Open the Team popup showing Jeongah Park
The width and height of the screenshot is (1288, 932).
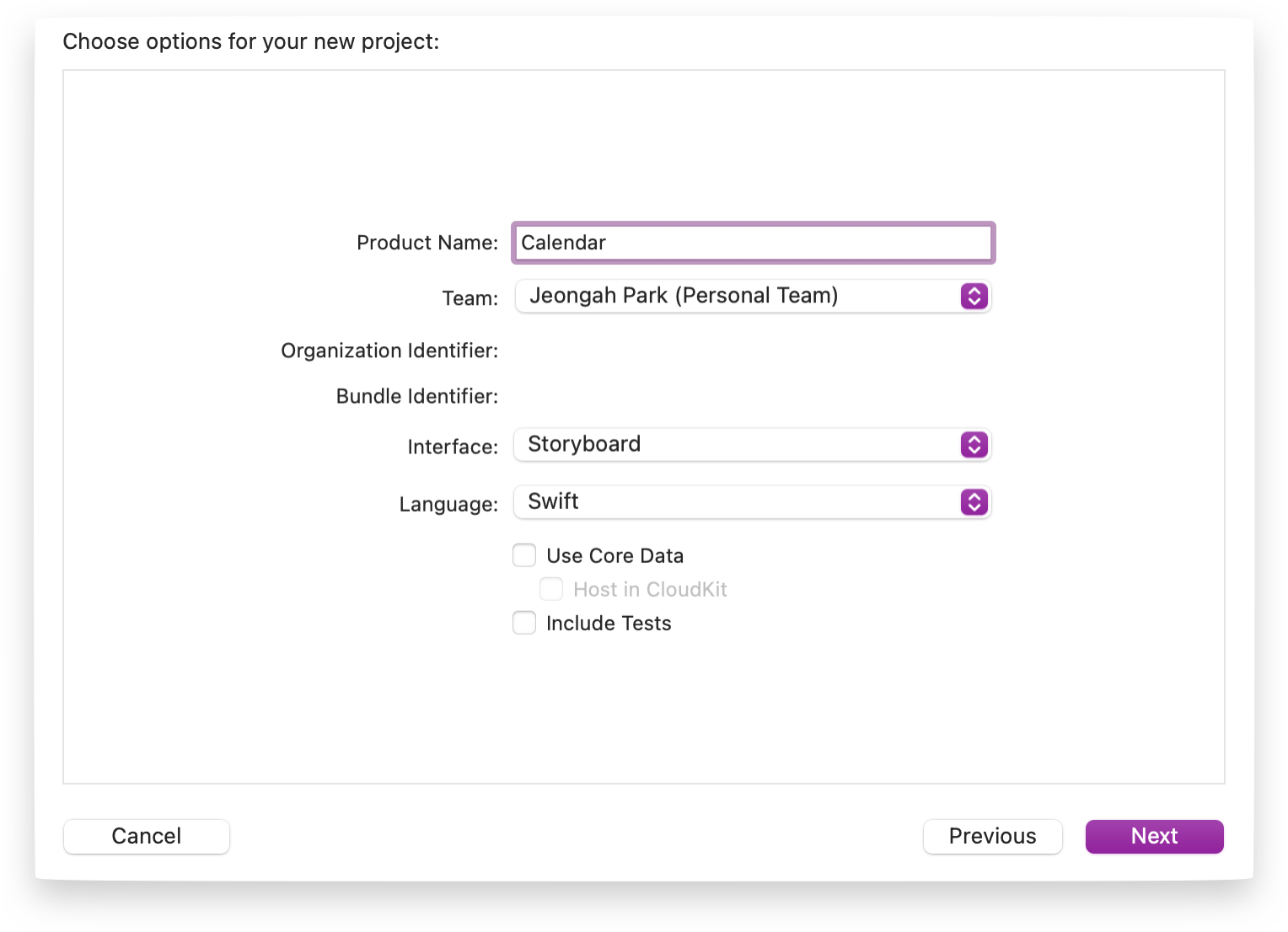click(753, 296)
